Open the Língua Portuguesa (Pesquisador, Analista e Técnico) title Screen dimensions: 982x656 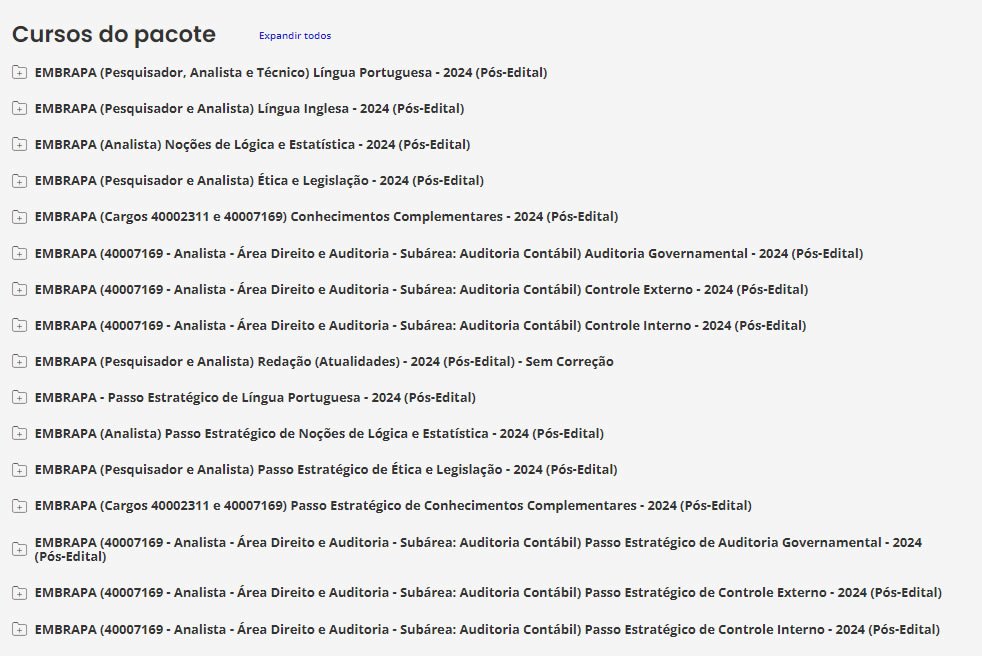click(x=290, y=72)
